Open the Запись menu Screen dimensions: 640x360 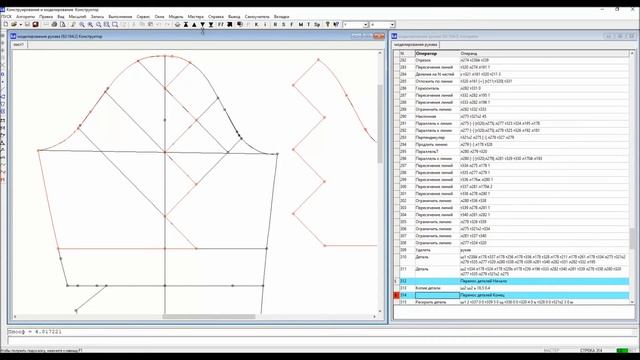97,17
